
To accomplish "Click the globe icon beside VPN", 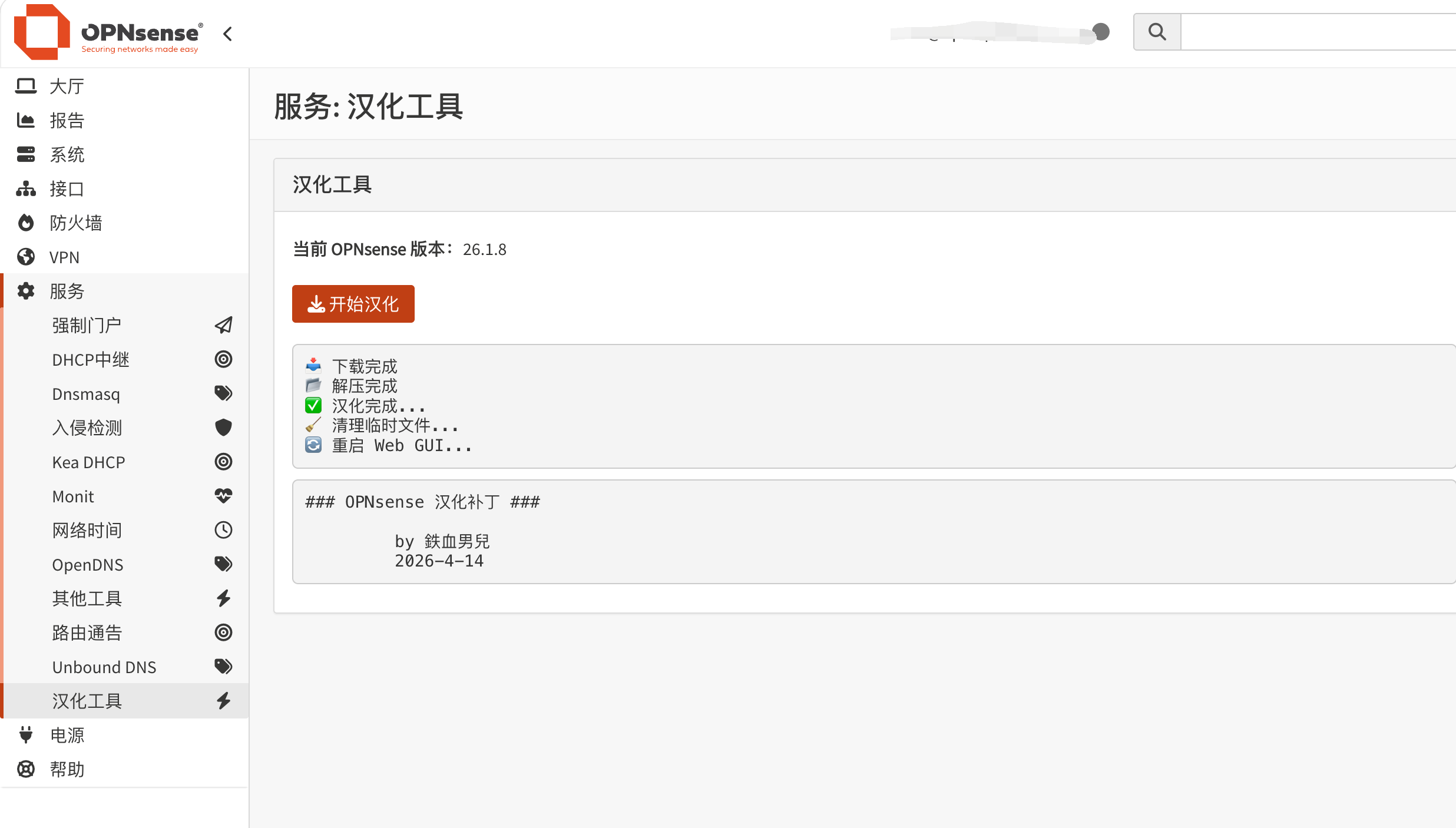I will pyautogui.click(x=26, y=257).
